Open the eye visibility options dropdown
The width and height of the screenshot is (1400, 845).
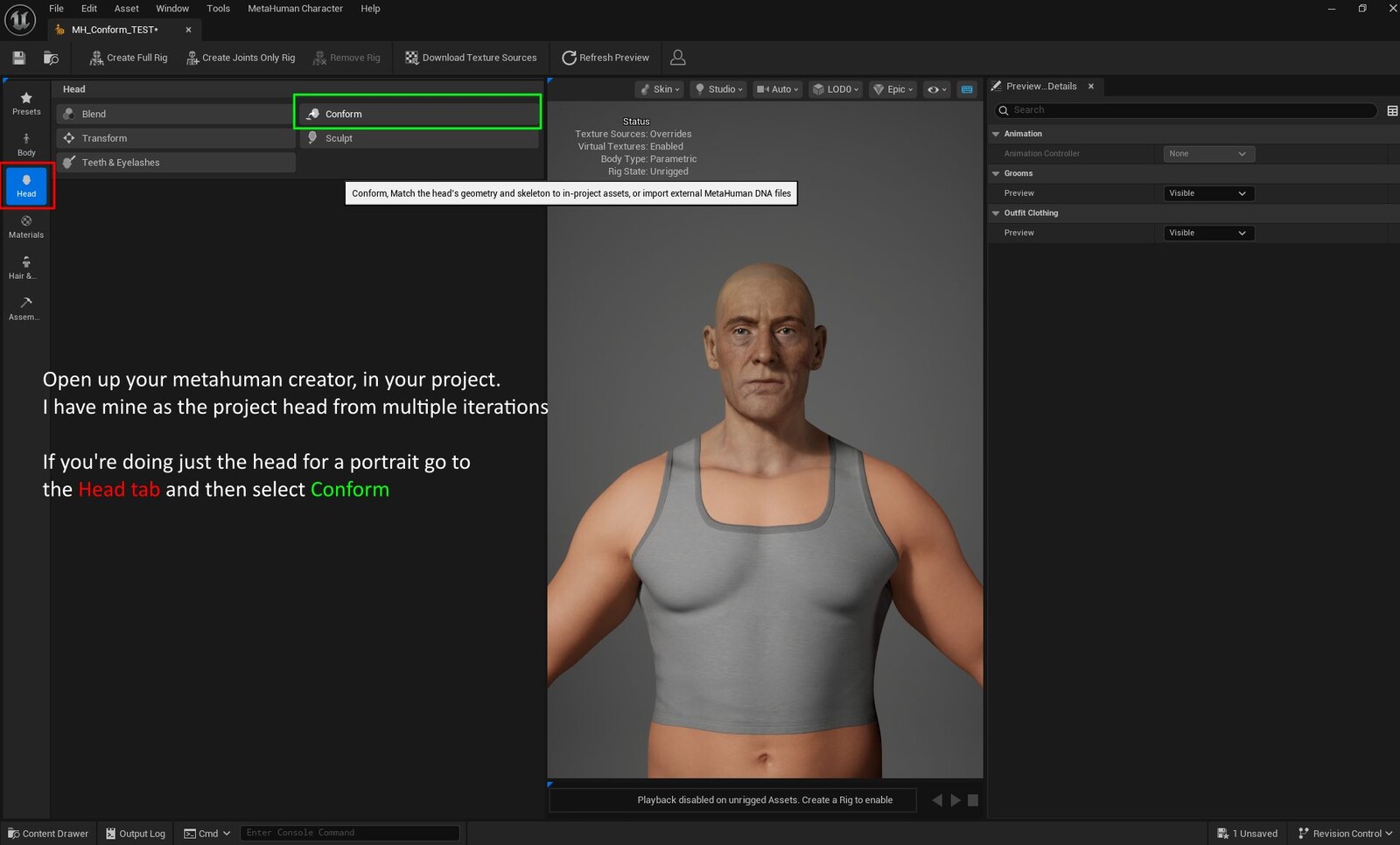937,89
